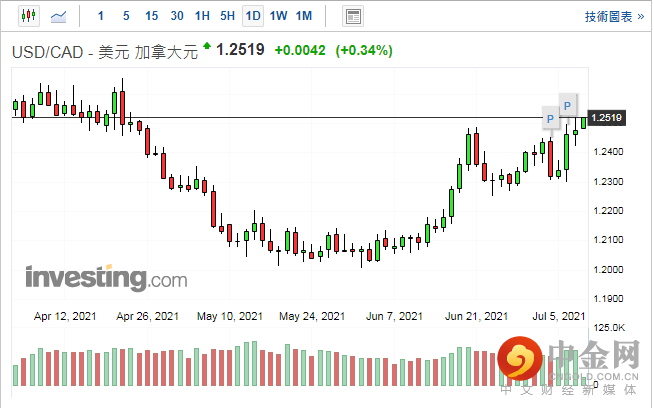Click the Jun 21, 2021 date label
Image resolution: width=654 pixels, height=408 pixels.
[476, 316]
